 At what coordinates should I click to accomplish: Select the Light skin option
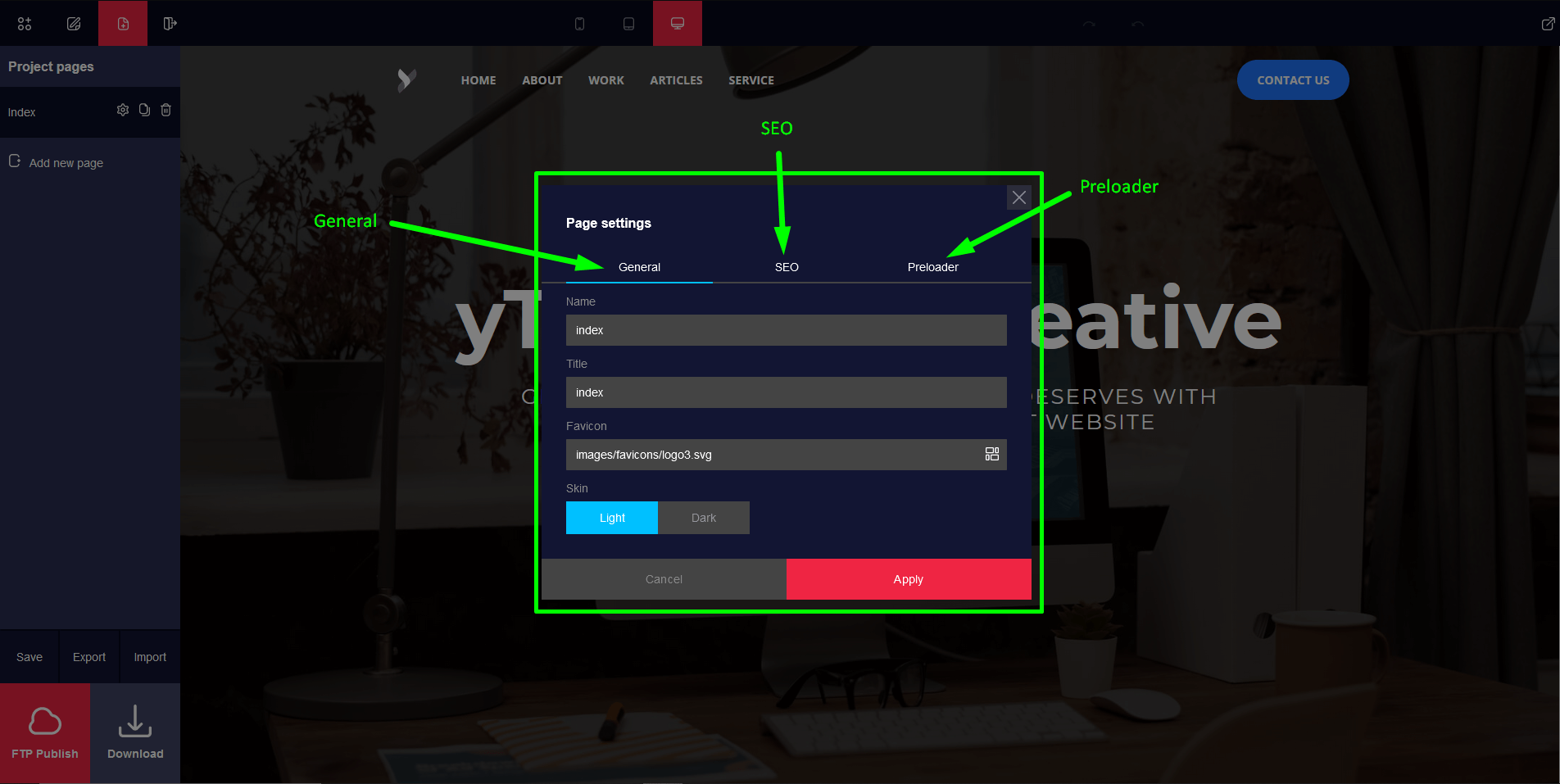[612, 518]
